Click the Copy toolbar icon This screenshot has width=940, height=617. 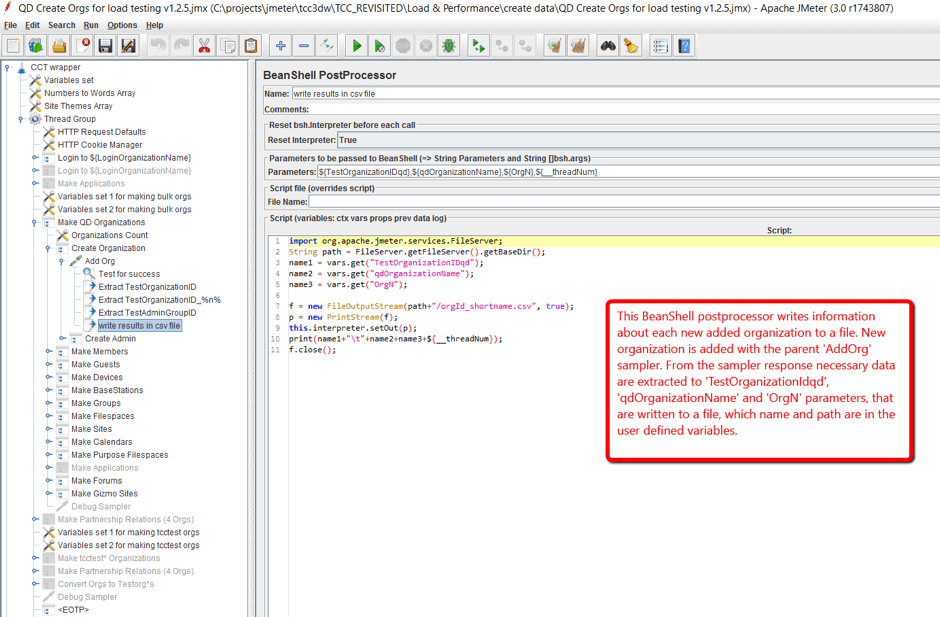click(x=227, y=46)
